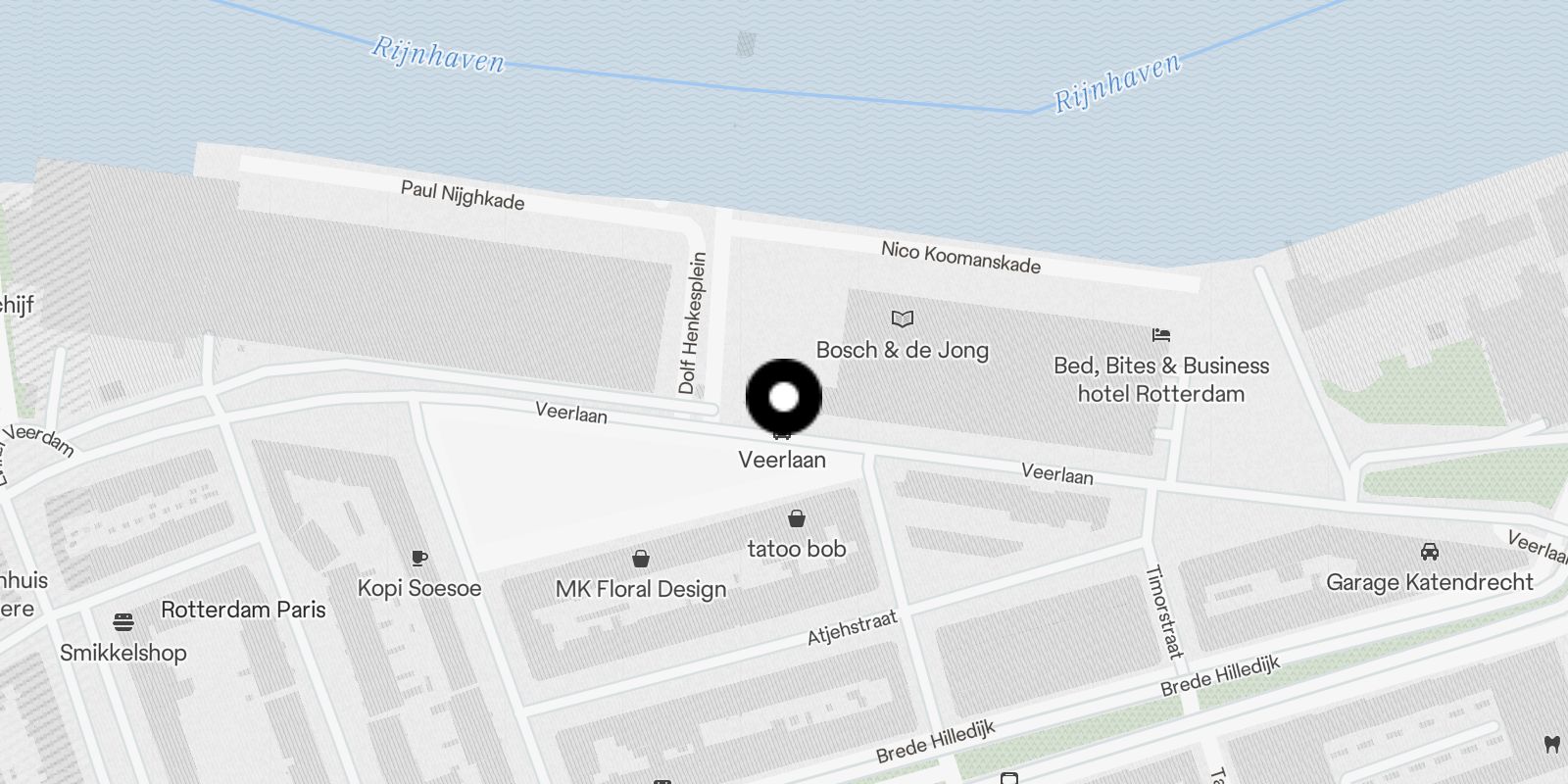Select the tatoo bob label

click(x=797, y=549)
